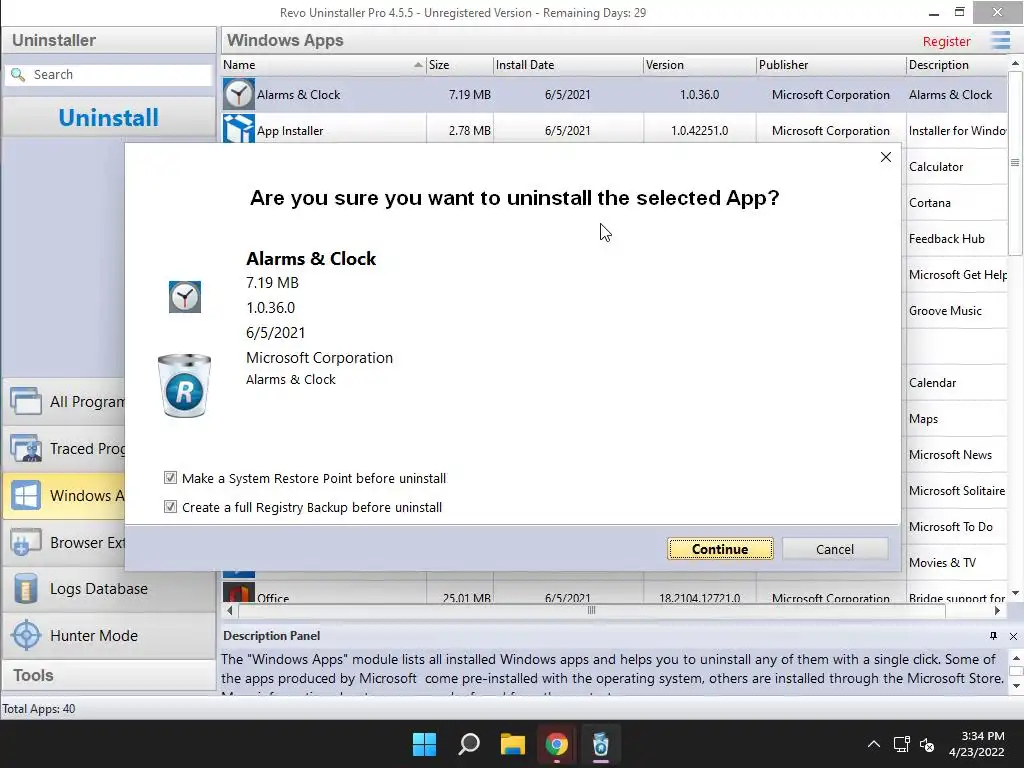Click the muted volume tray icon
Screen dimensions: 1024x768
pos(927,744)
